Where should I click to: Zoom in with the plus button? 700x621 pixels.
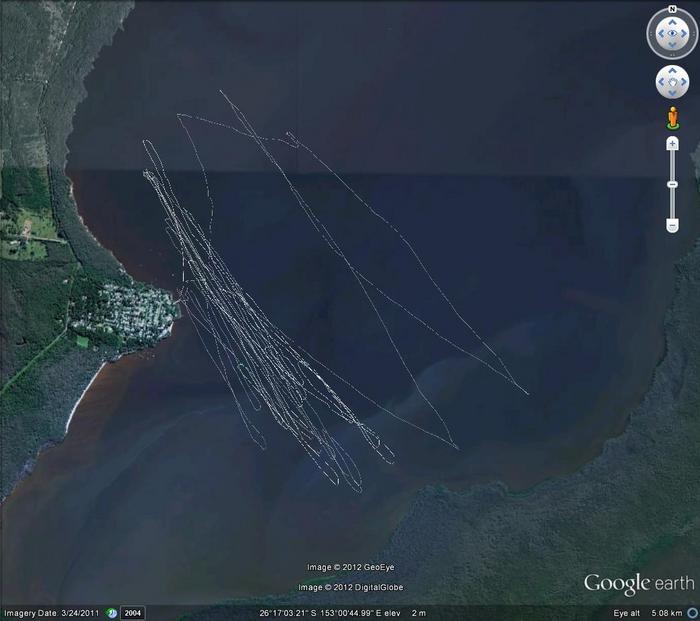tap(672, 144)
